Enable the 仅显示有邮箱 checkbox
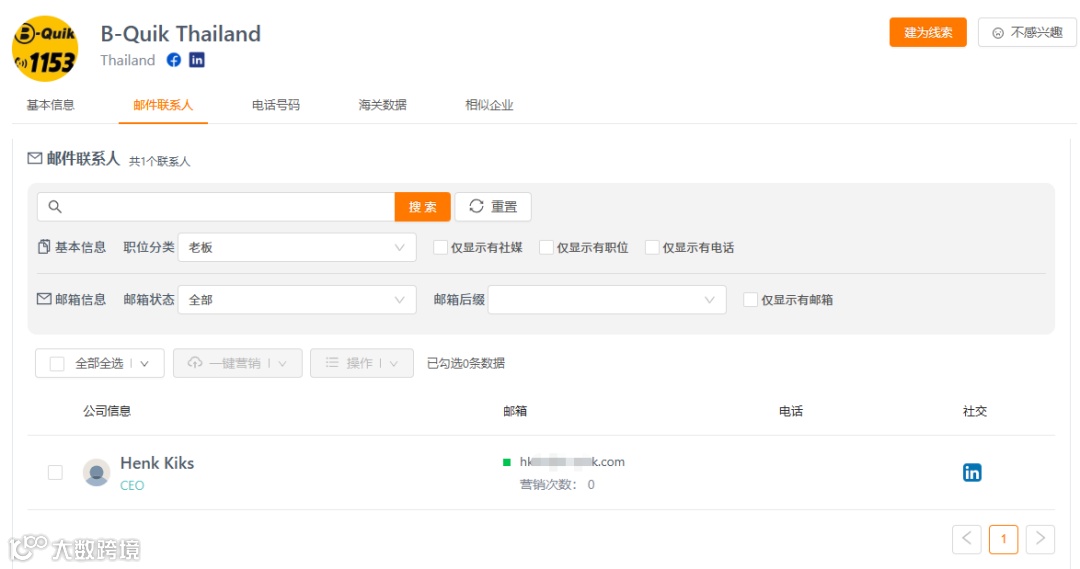The width and height of the screenshot is (1080, 569). click(751, 300)
